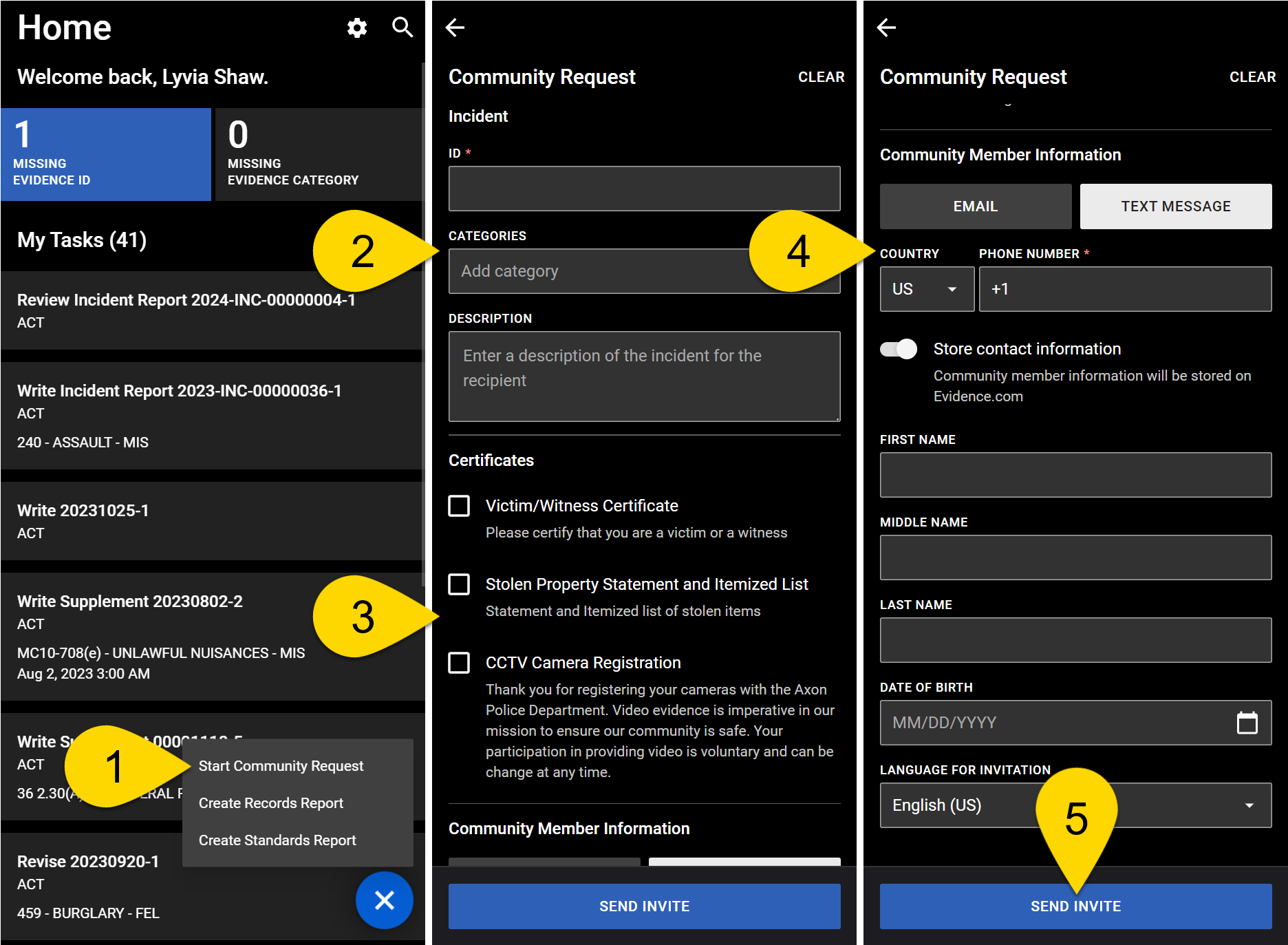Switch to the Text Message tab
Screen dimensions: 1288x945
[x=1175, y=206]
